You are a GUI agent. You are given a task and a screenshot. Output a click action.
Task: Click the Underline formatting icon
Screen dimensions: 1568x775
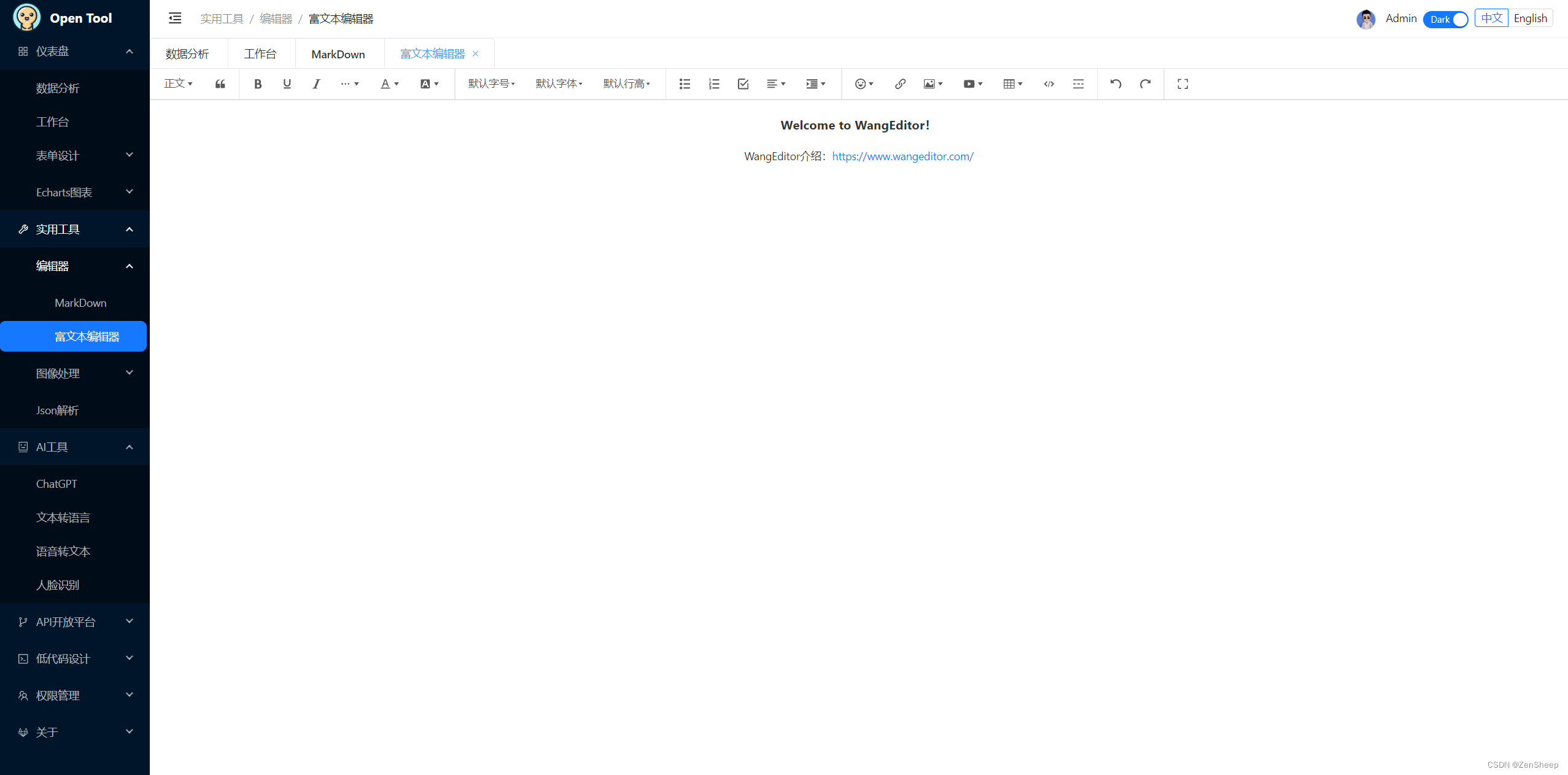287,84
